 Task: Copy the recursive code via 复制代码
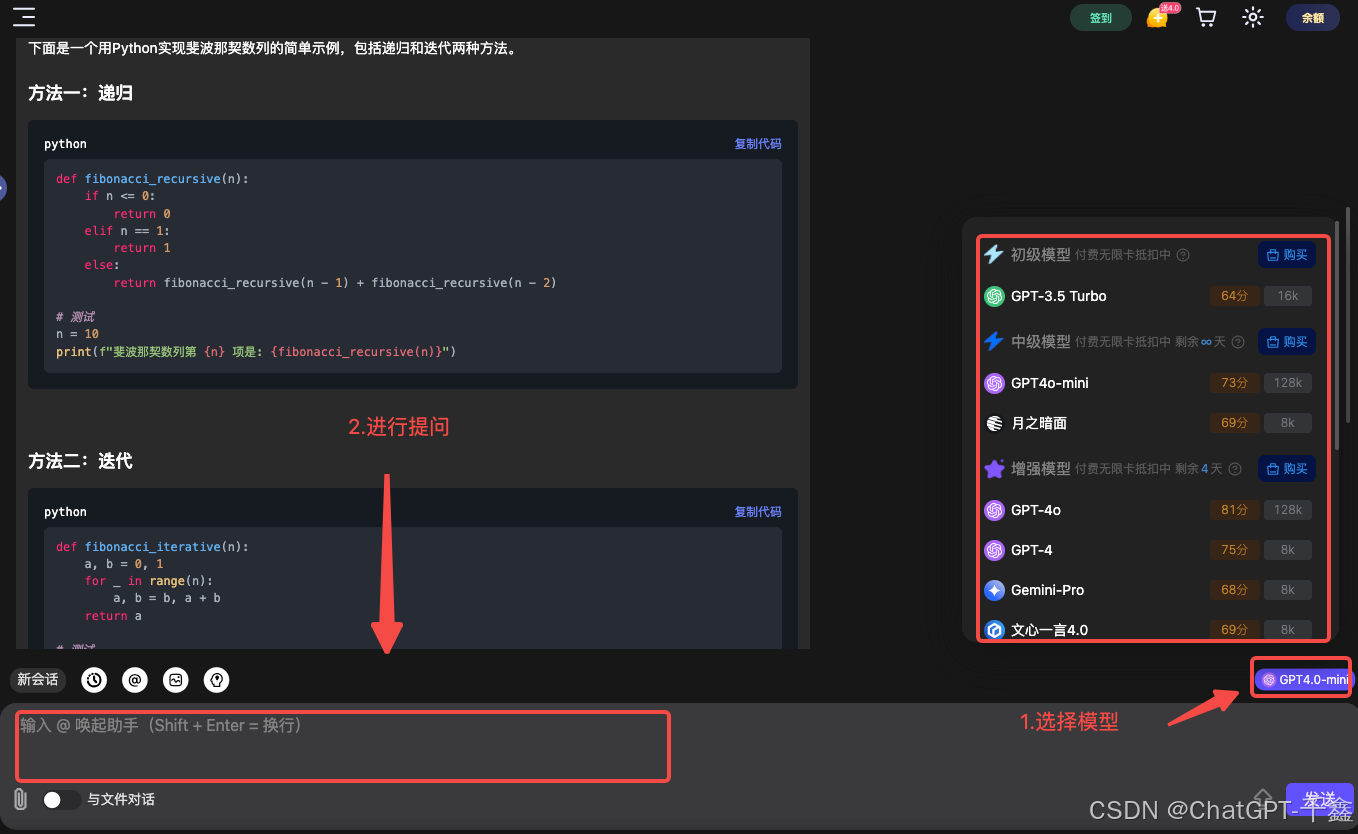[x=758, y=144]
